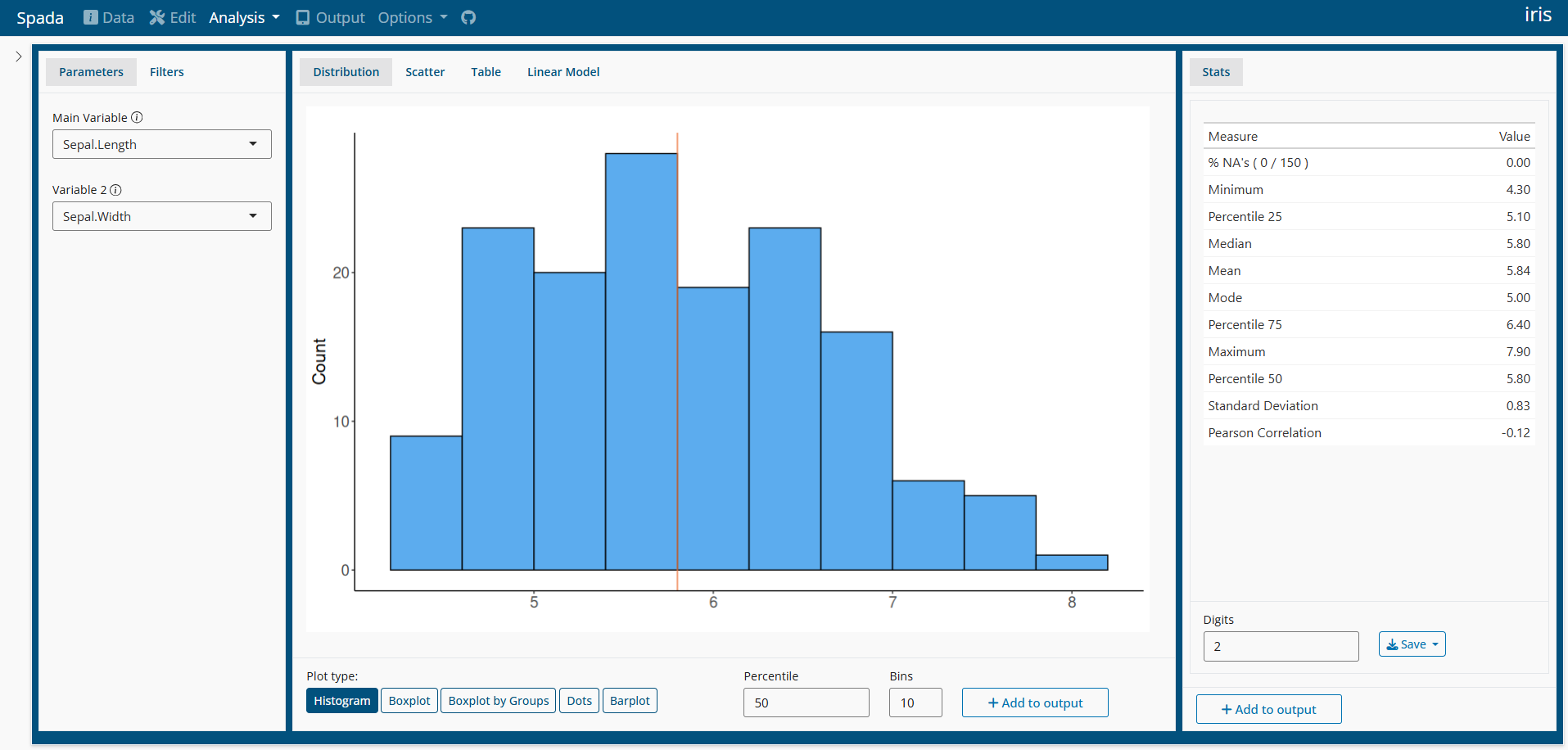
Task: Open the Edit tools icon
Action: click(157, 17)
